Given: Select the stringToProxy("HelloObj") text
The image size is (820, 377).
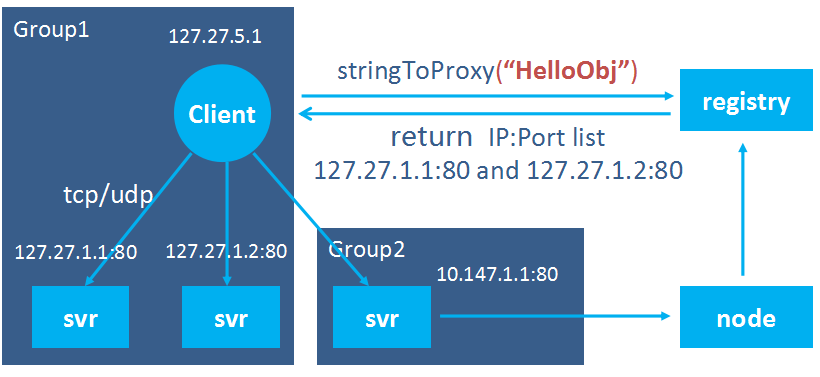Looking at the screenshot, I should pos(487,72).
